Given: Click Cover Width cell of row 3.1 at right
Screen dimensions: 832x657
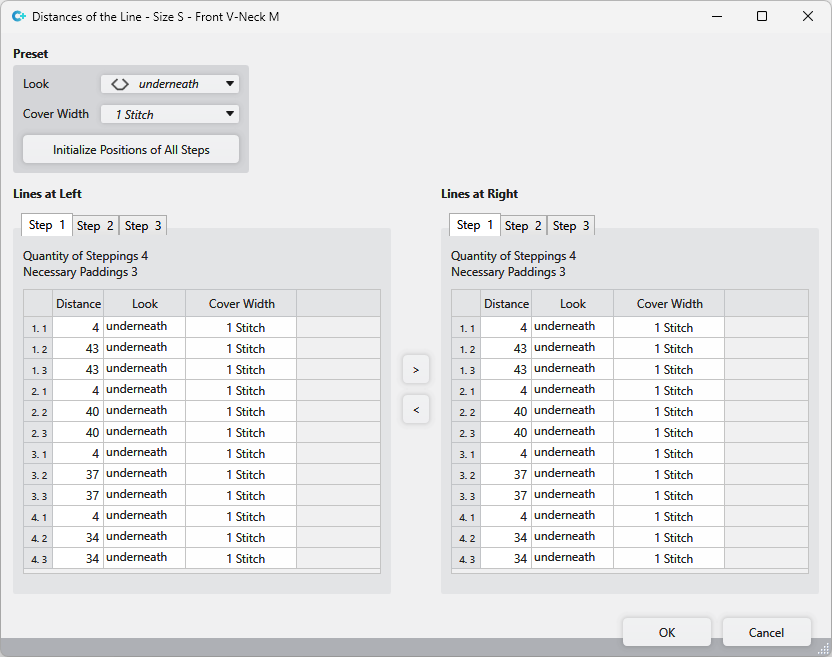Looking at the screenshot, I should click(669, 453).
